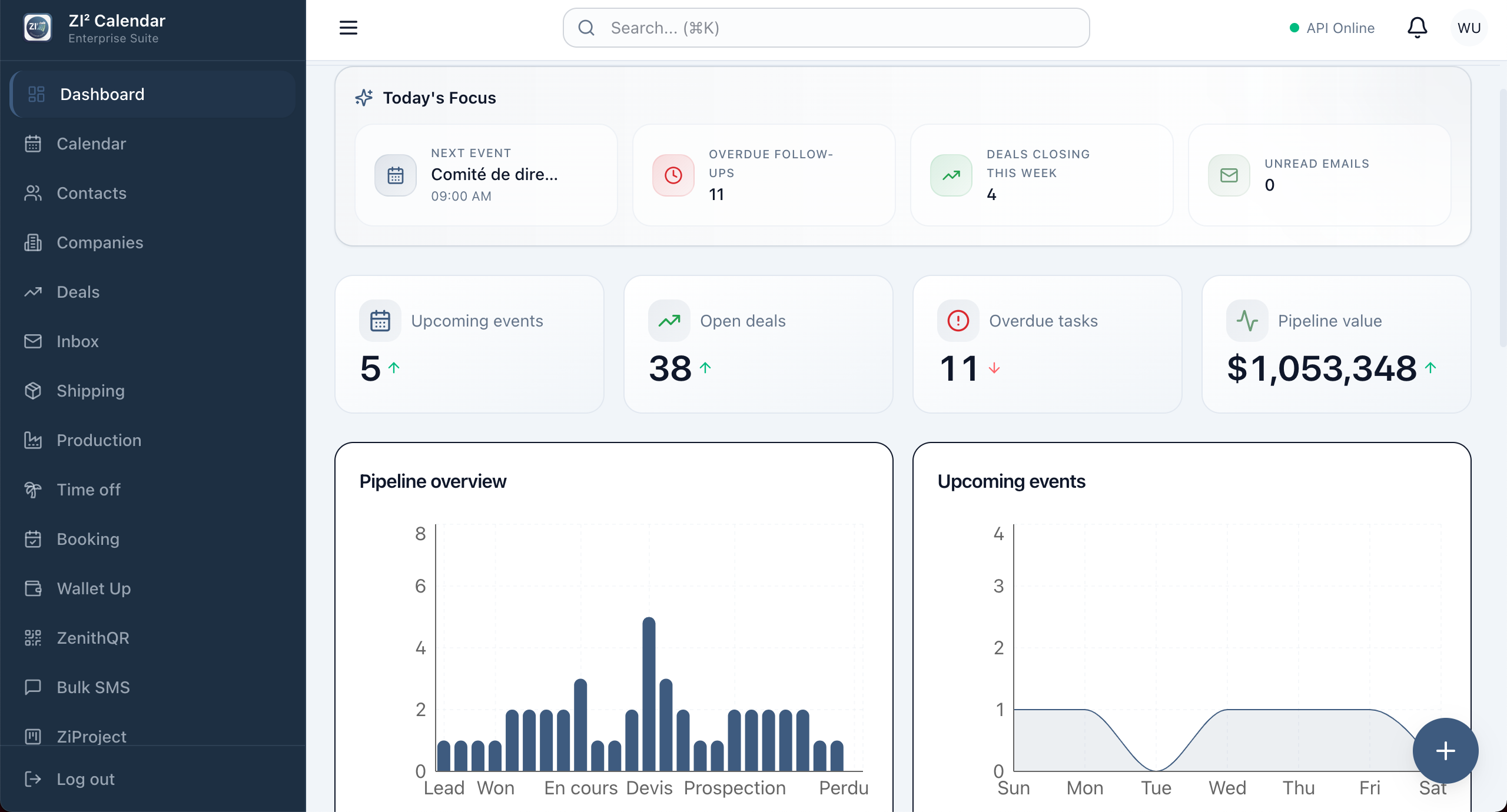Toggle the sidebar with the hamburger icon
Viewport: 1507px width, 812px height.
pyautogui.click(x=348, y=28)
